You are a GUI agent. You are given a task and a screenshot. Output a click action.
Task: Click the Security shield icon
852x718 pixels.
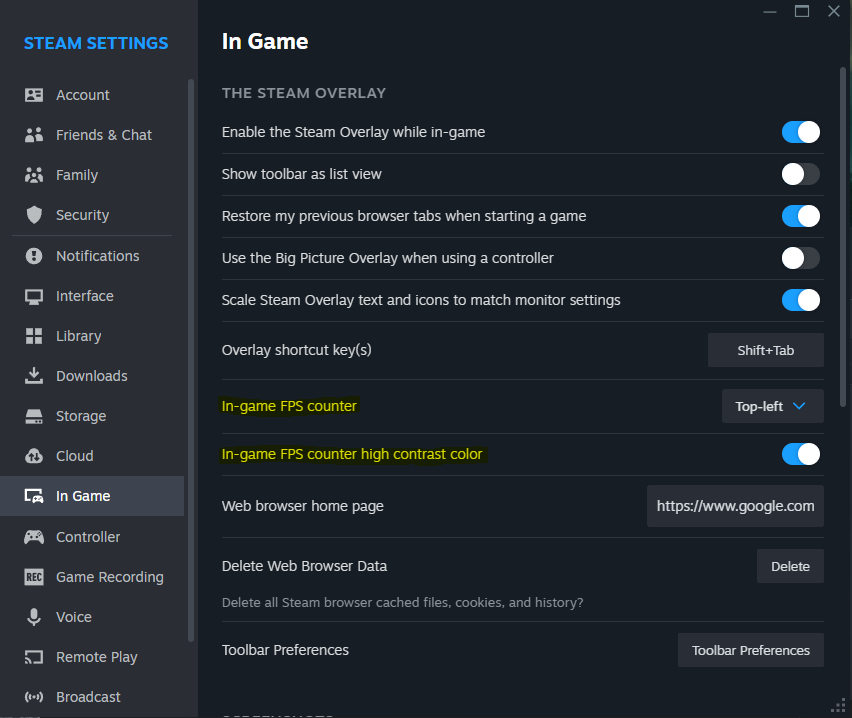coord(34,215)
